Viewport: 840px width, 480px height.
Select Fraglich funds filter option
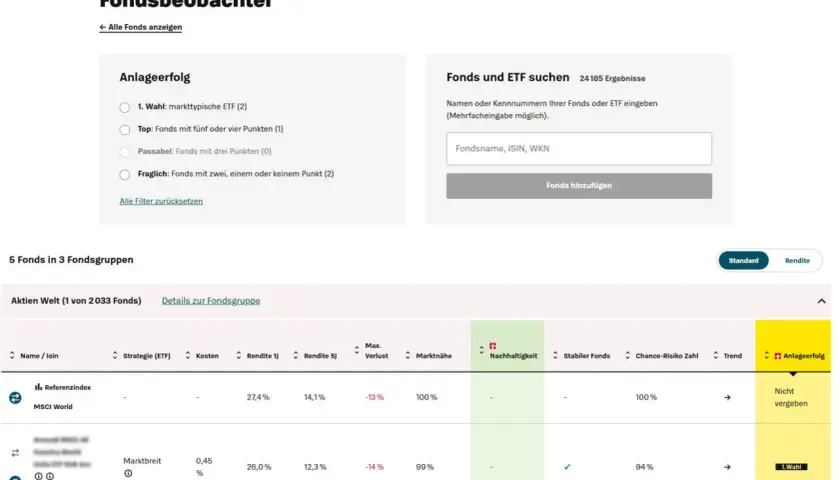click(x=125, y=175)
